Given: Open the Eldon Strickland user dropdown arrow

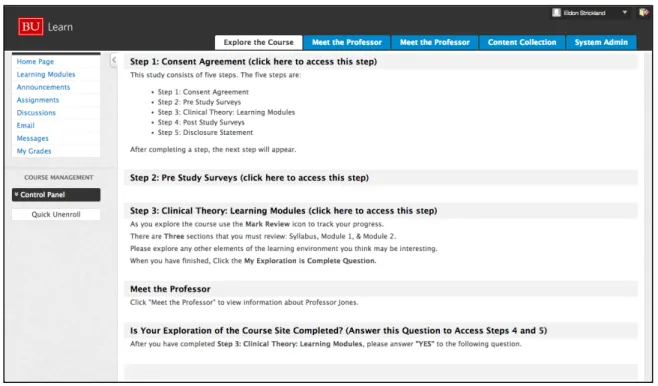Looking at the screenshot, I should click(x=624, y=13).
